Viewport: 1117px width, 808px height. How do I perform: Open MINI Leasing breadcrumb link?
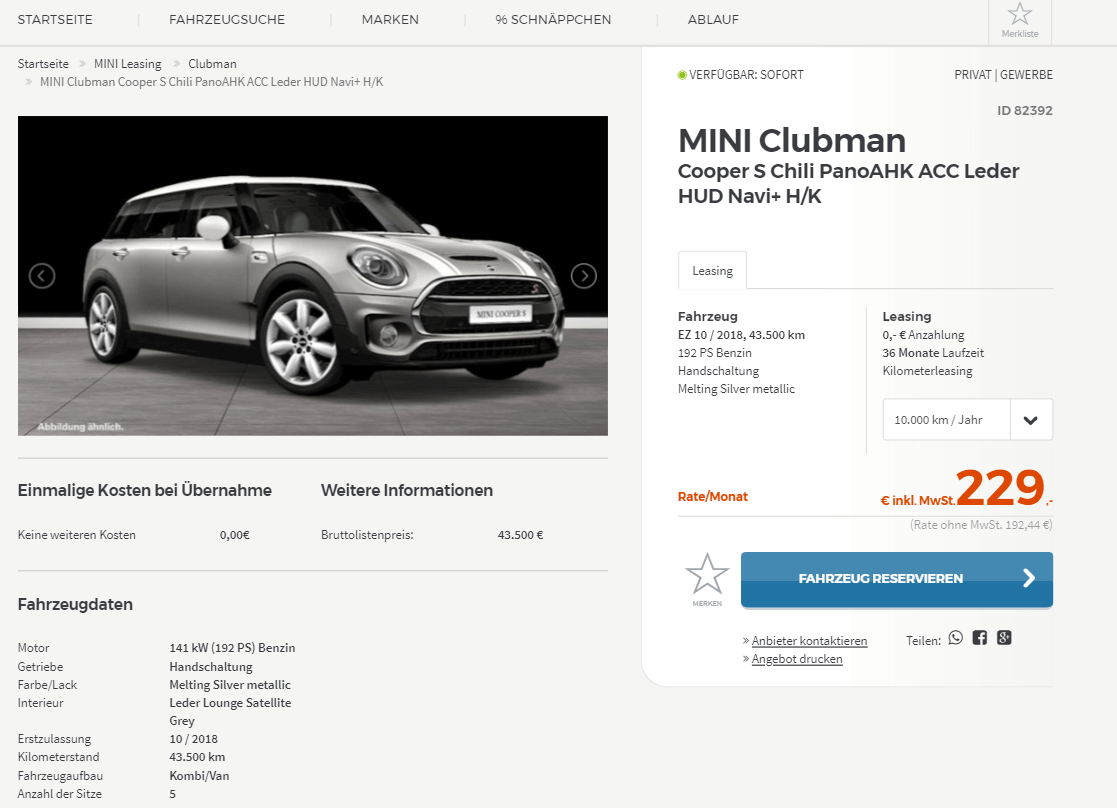pyautogui.click(x=128, y=64)
